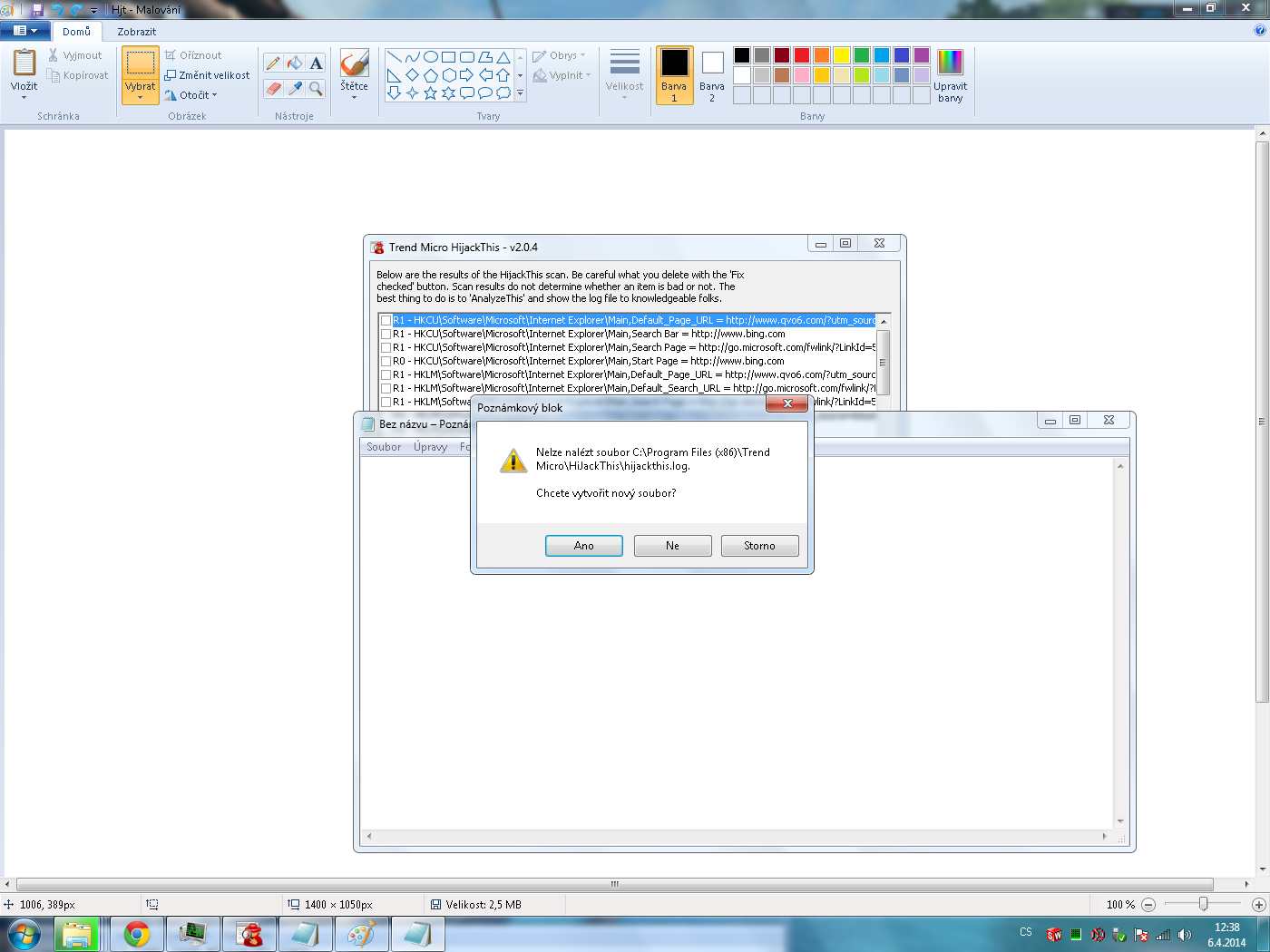
Task: Click Úpravy menu in the pasted Notepad window
Action: [431, 447]
